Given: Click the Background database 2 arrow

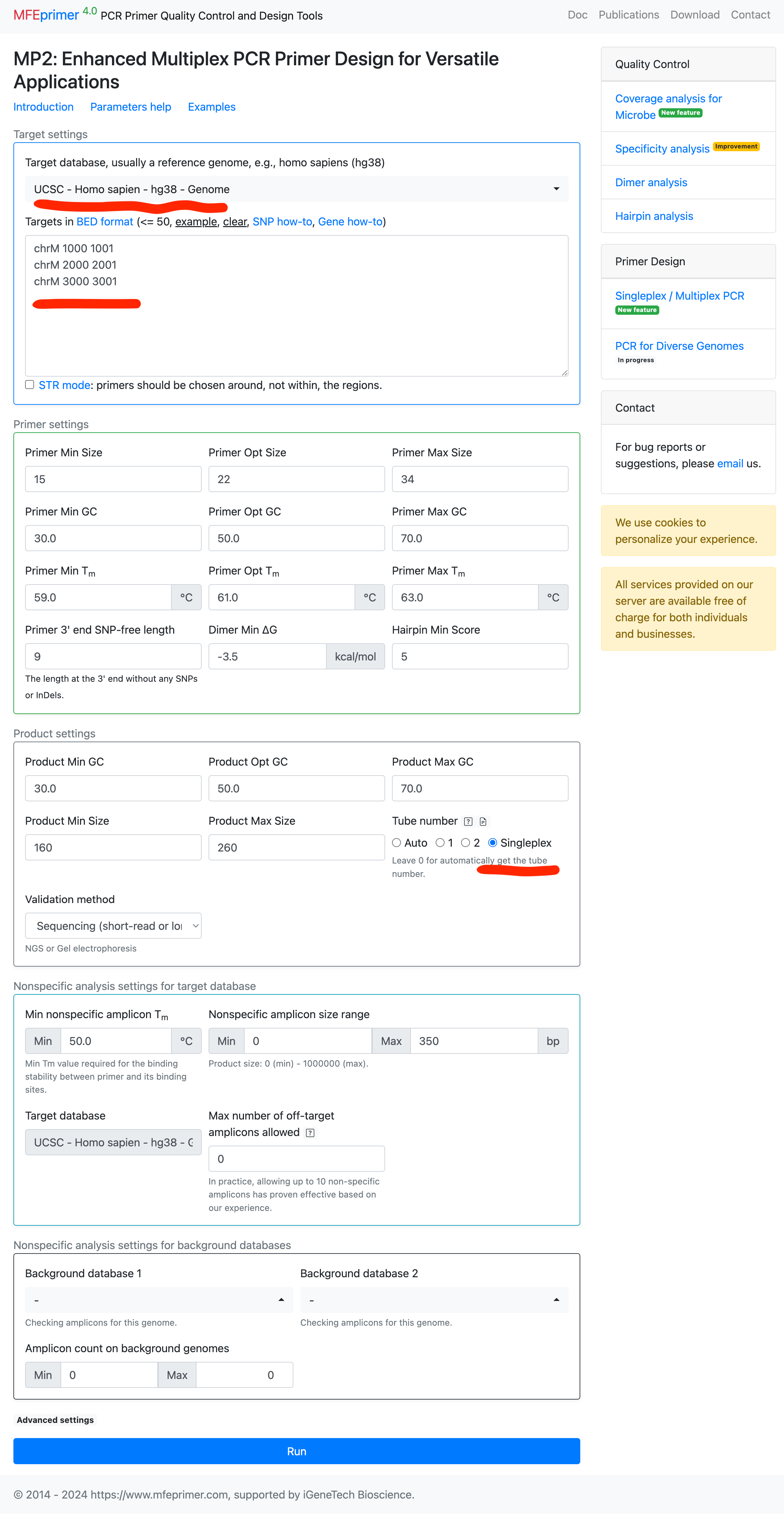Looking at the screenshot, I should pyautogui.click(x=556, y=1300).
